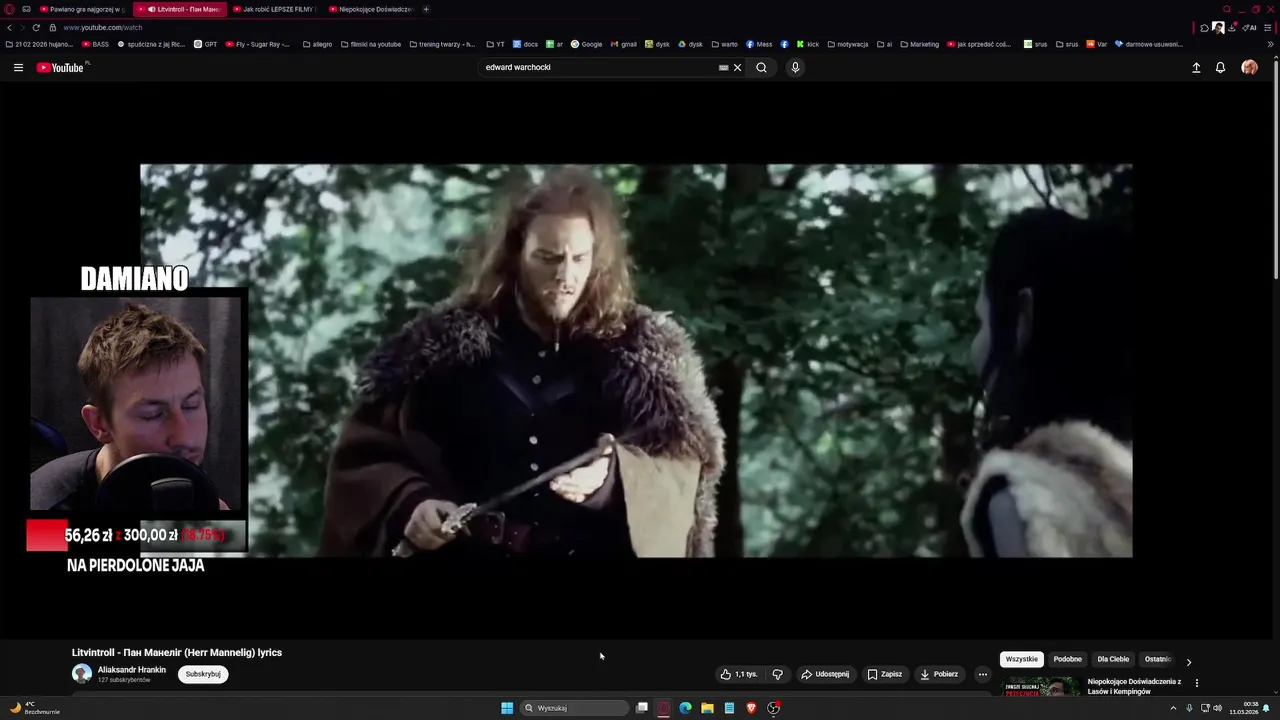The height and width of the screenshot is (720, 1280).
Task: Switch to Jak robić LEPSZE FILMY tab
Action: (x=274, y=9)
